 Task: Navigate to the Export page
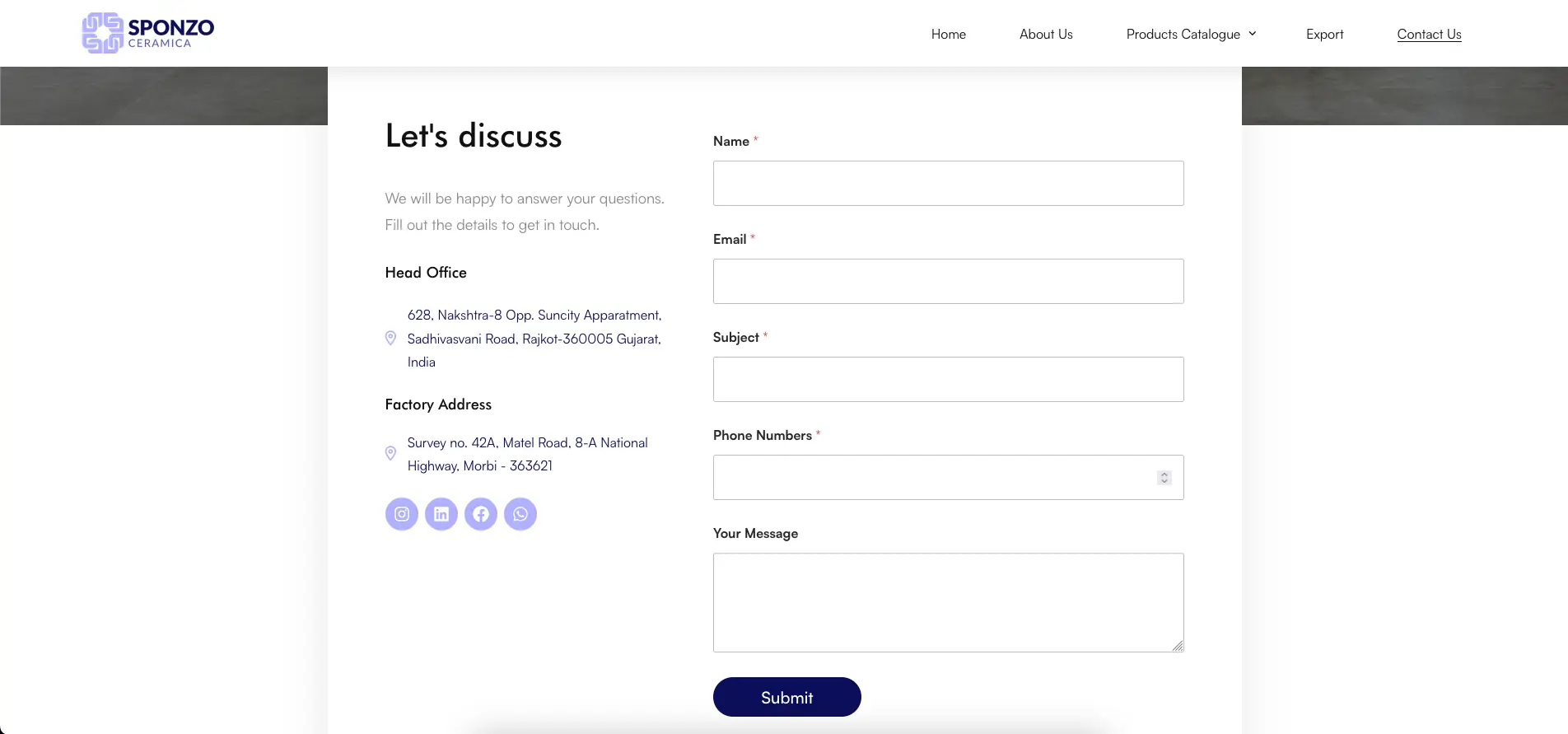click(x=1324, y=34)
